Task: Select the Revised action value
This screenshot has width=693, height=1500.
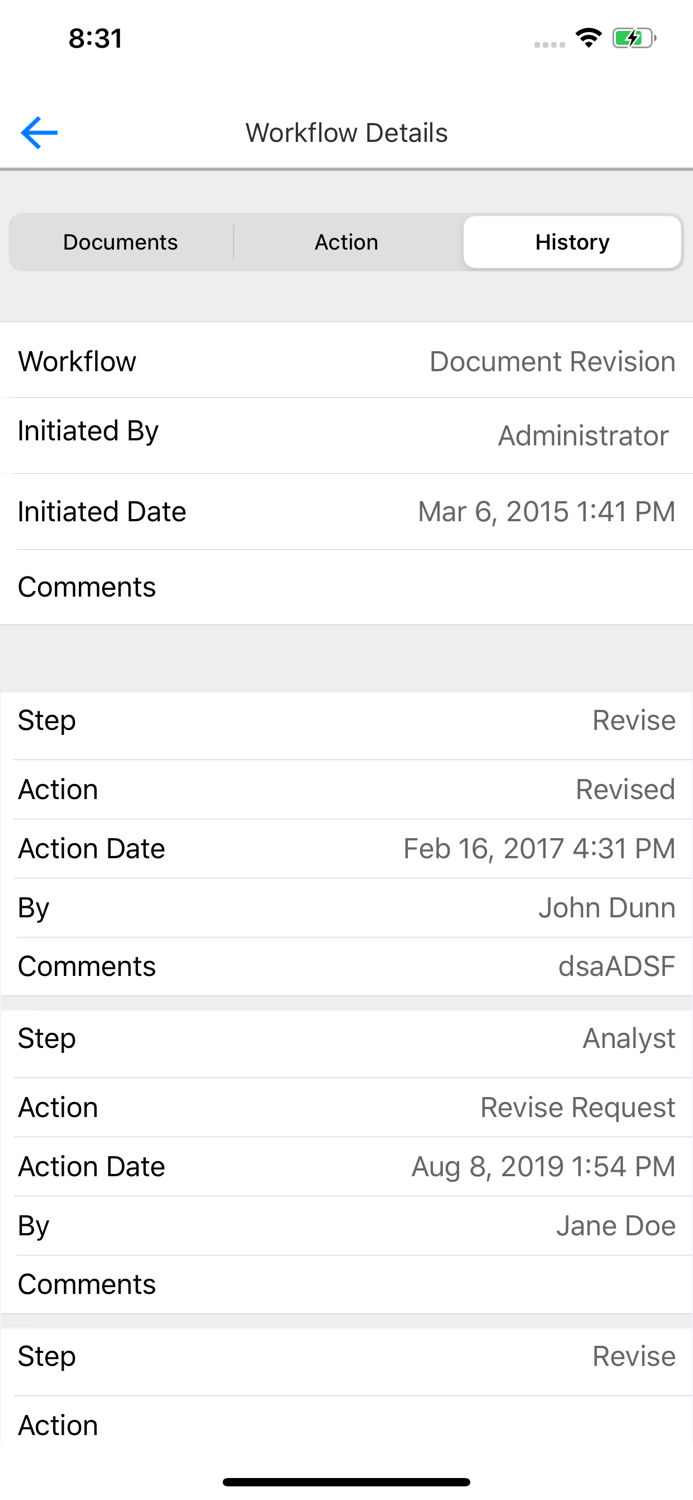Action: tap(625, 789)
